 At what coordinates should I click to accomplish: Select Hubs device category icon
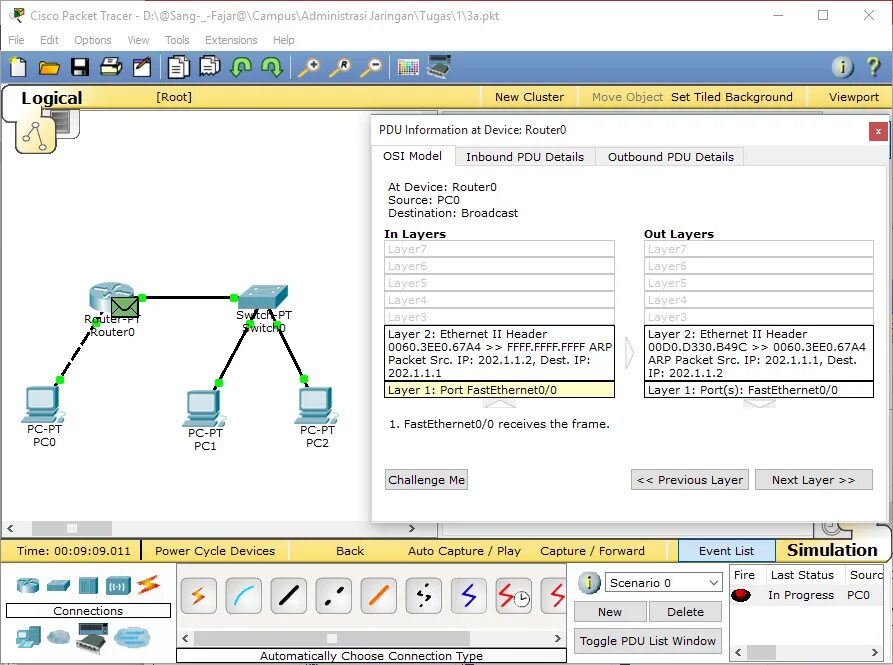88,585
